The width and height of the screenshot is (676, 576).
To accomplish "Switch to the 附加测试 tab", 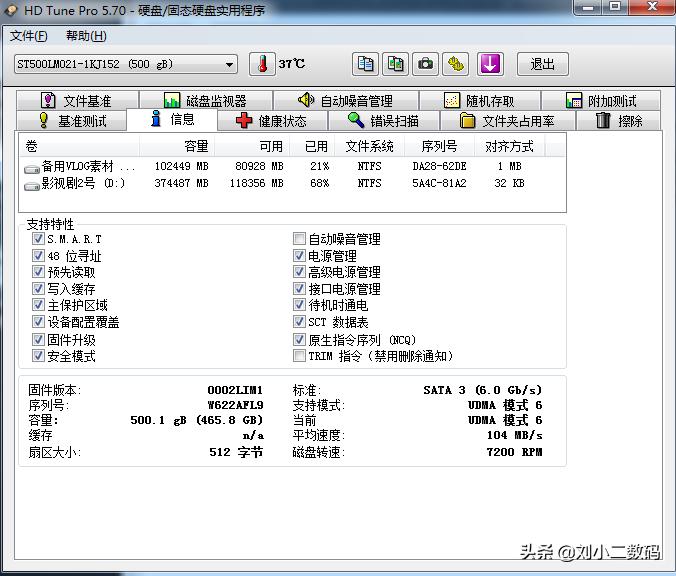I will [x=601, y=101].
